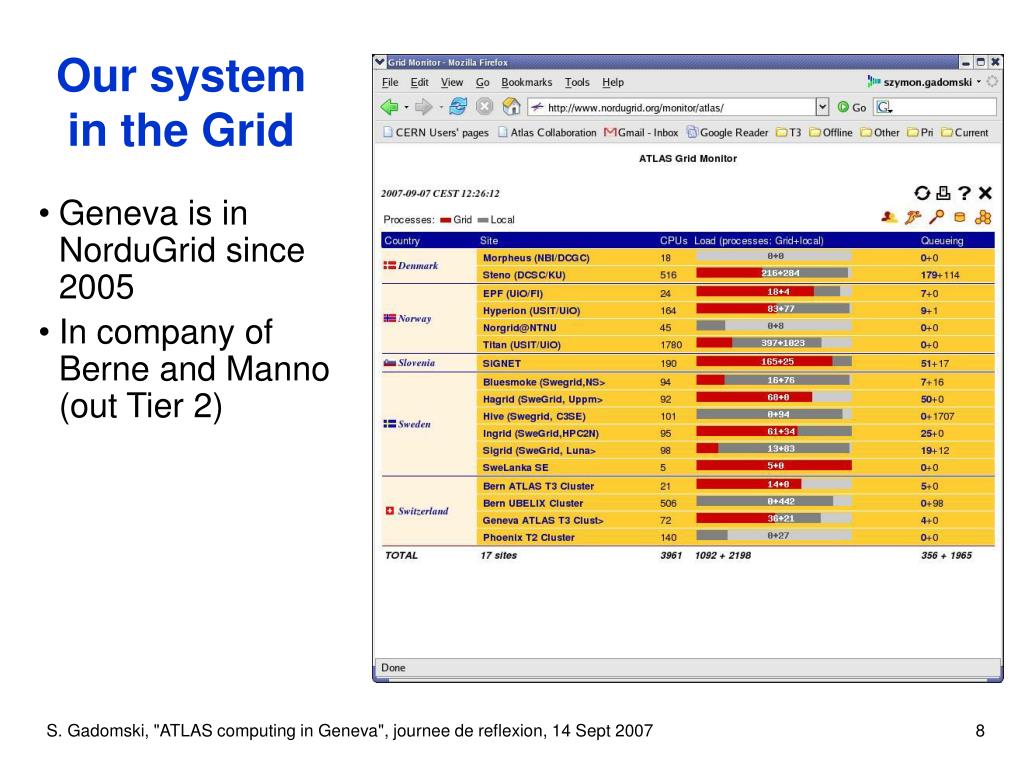Click the Google search engine icon

tap(884, 107)
